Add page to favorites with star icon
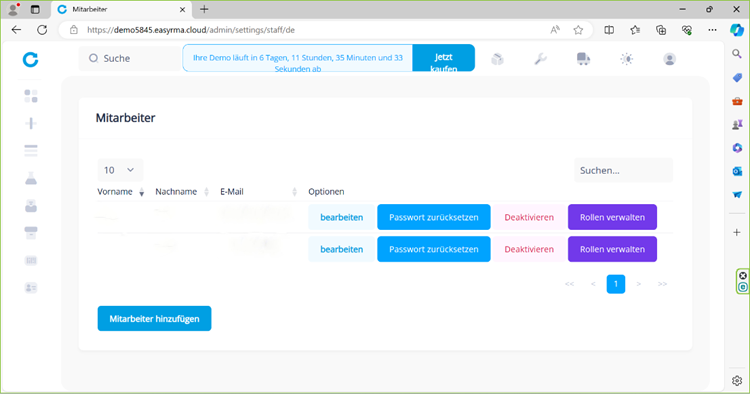Image resolution: width=750 pixels, height=394 pixels. coord(578,30)
